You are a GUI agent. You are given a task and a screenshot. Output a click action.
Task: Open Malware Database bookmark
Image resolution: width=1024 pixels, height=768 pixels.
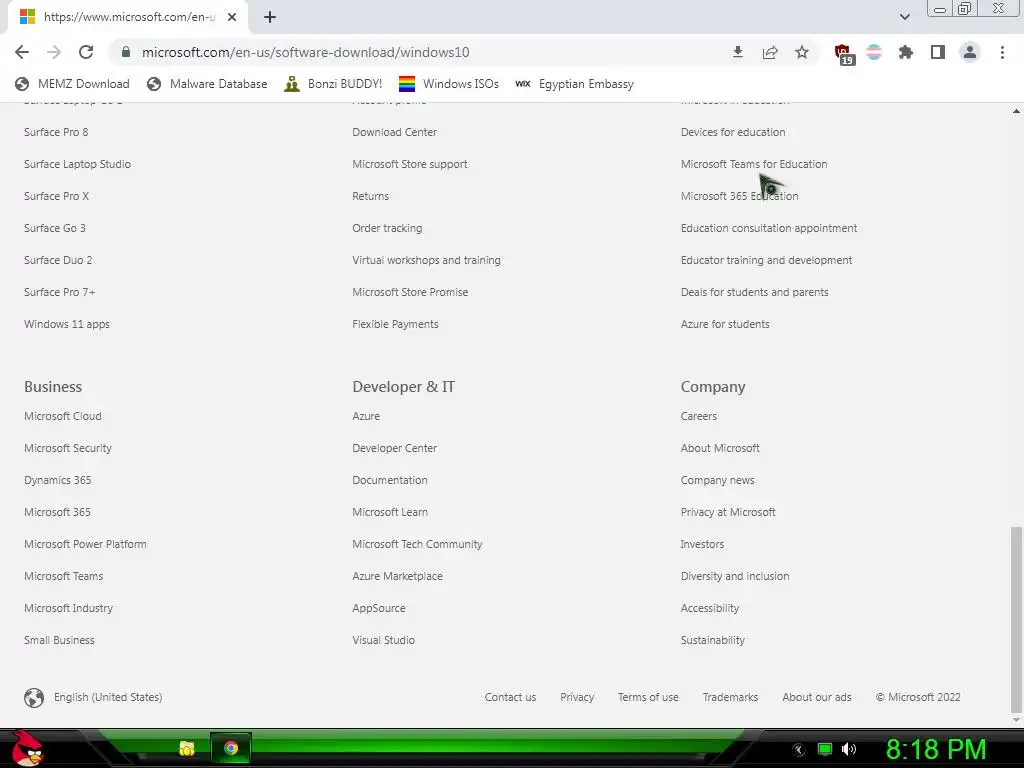[207, 84]
